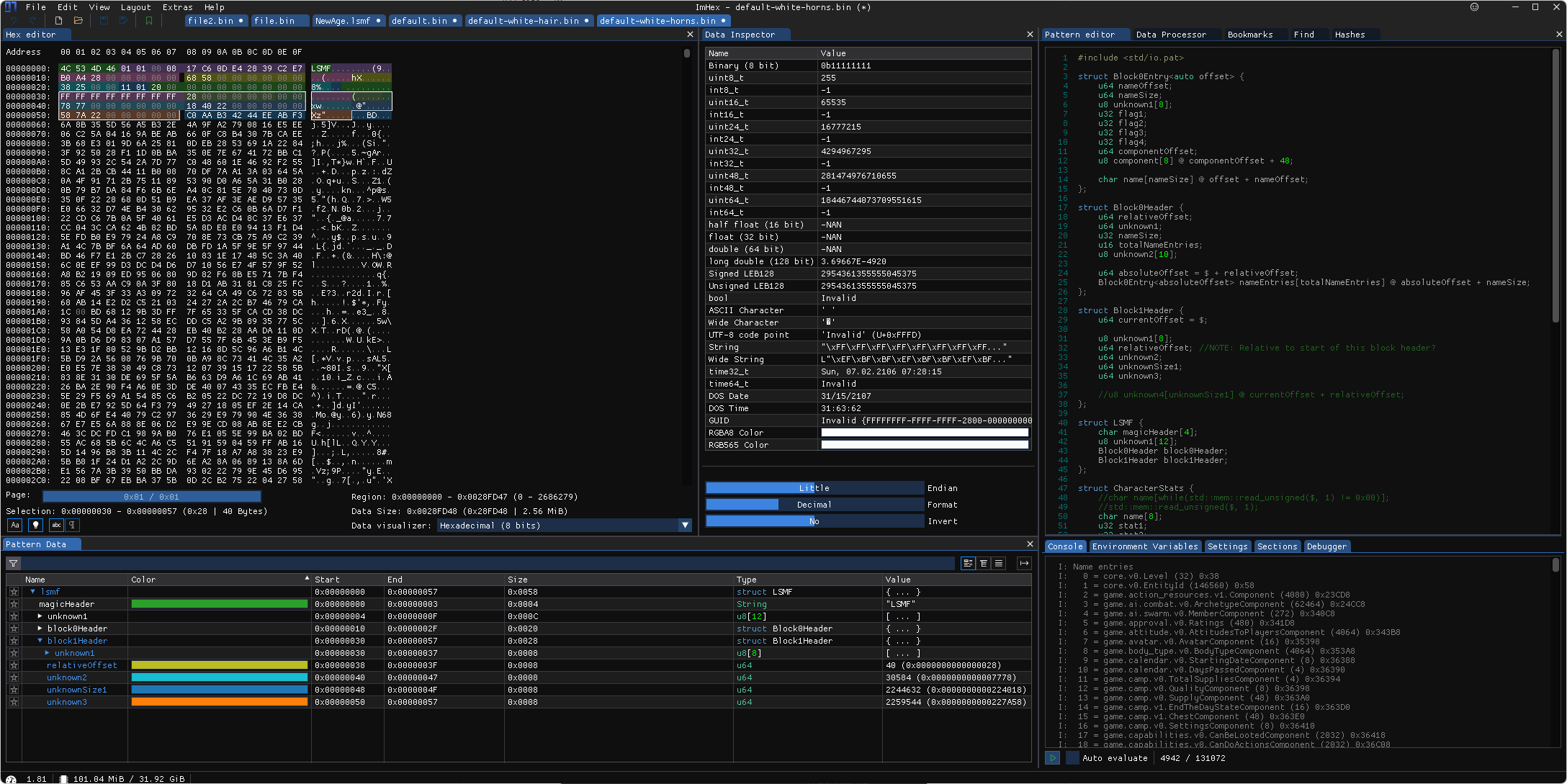The height and width of the screenshot is (784, 1567).
Task: Toggle highlight lightbulb icon in hex editor
Action: tap(35, 526)
